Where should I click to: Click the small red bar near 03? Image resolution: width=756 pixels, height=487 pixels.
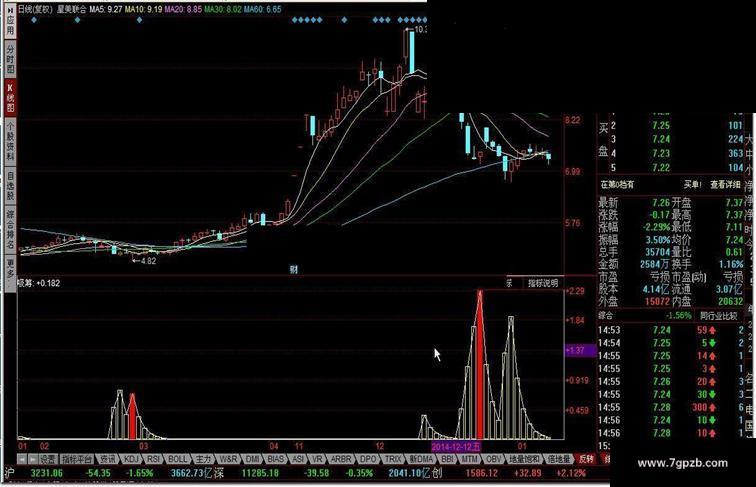132,417
